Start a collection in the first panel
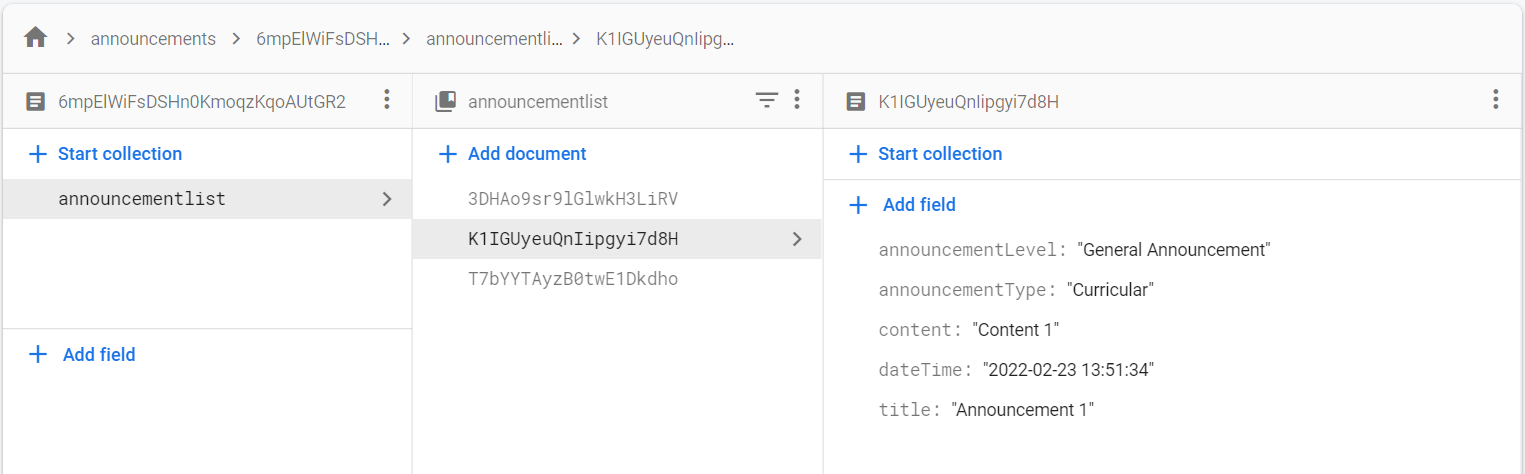This screenshot has width=1525, height=474. (105, 154)
